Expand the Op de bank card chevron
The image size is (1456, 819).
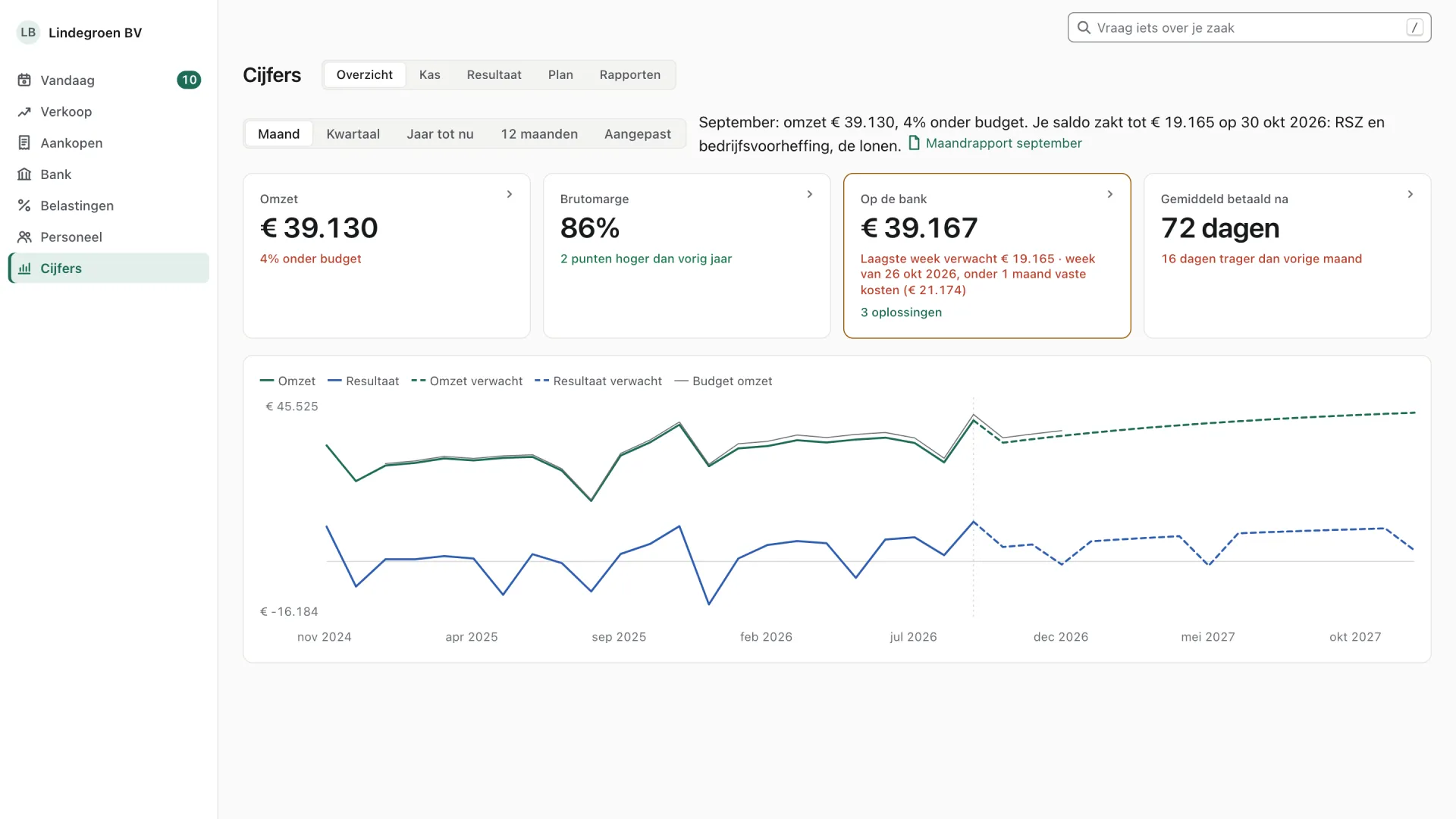tap(1110, 195)
